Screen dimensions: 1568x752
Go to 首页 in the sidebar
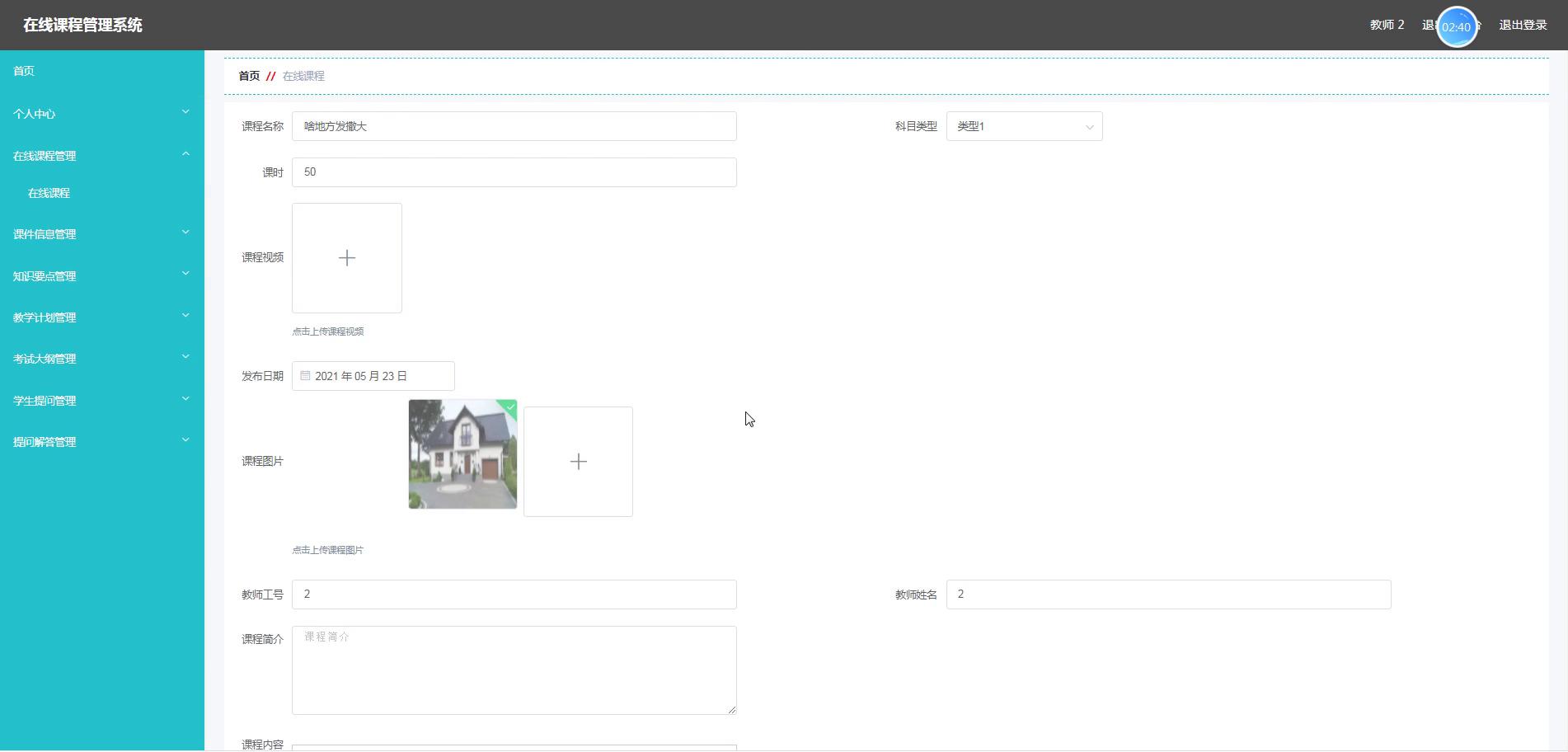point(24,71)
